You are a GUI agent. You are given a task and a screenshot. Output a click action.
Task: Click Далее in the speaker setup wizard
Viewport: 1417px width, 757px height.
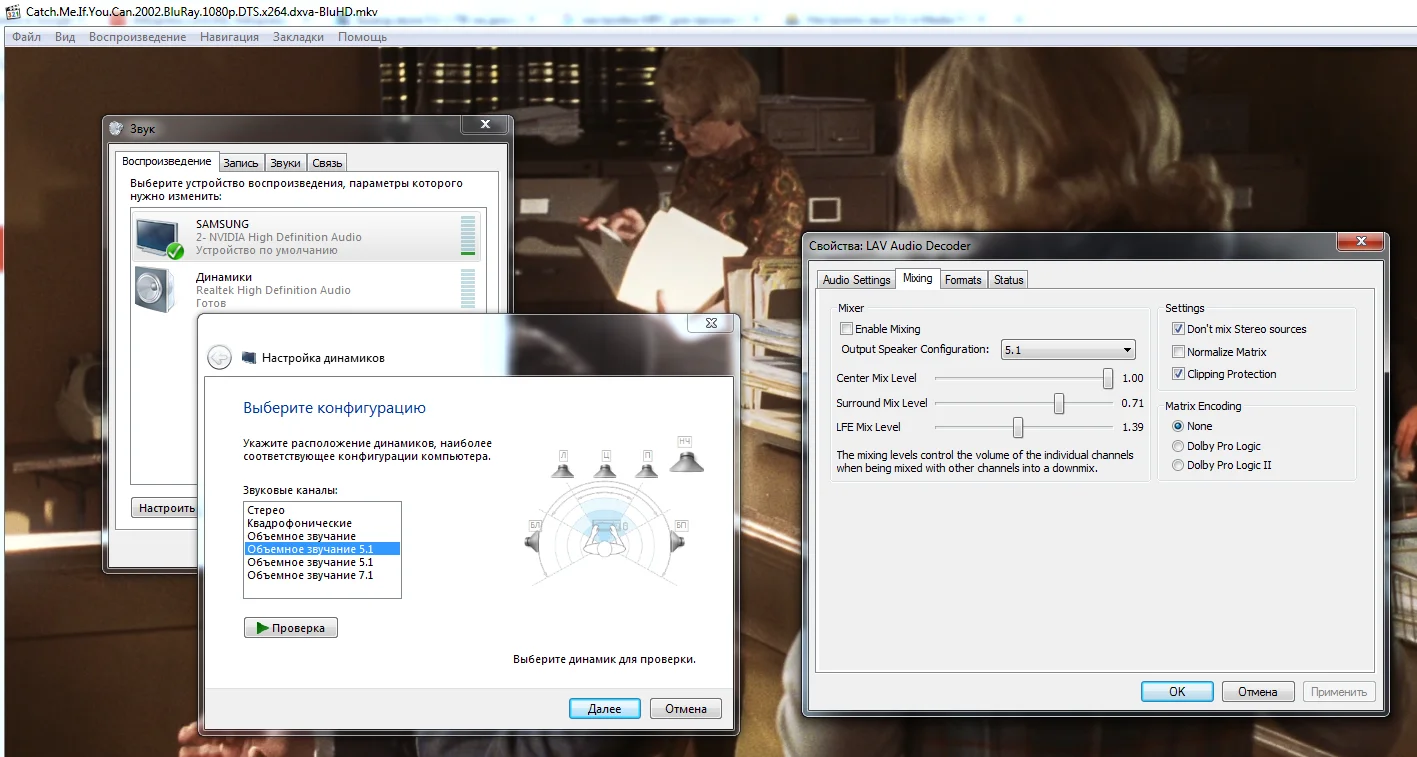tap(605, 709)
